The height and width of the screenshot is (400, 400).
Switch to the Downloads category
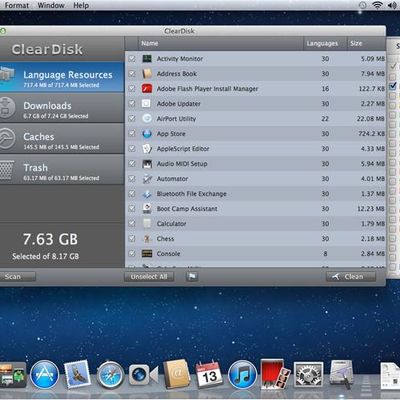tap(62, 108)
